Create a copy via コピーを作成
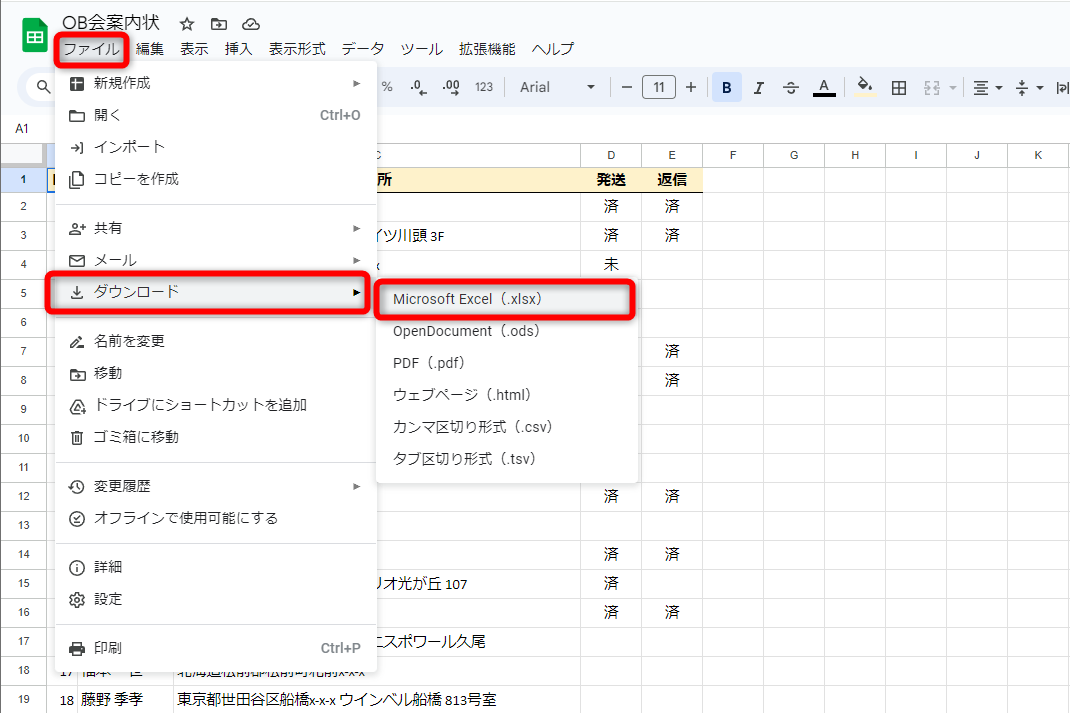1070x713 pixels. click(135, 180)
